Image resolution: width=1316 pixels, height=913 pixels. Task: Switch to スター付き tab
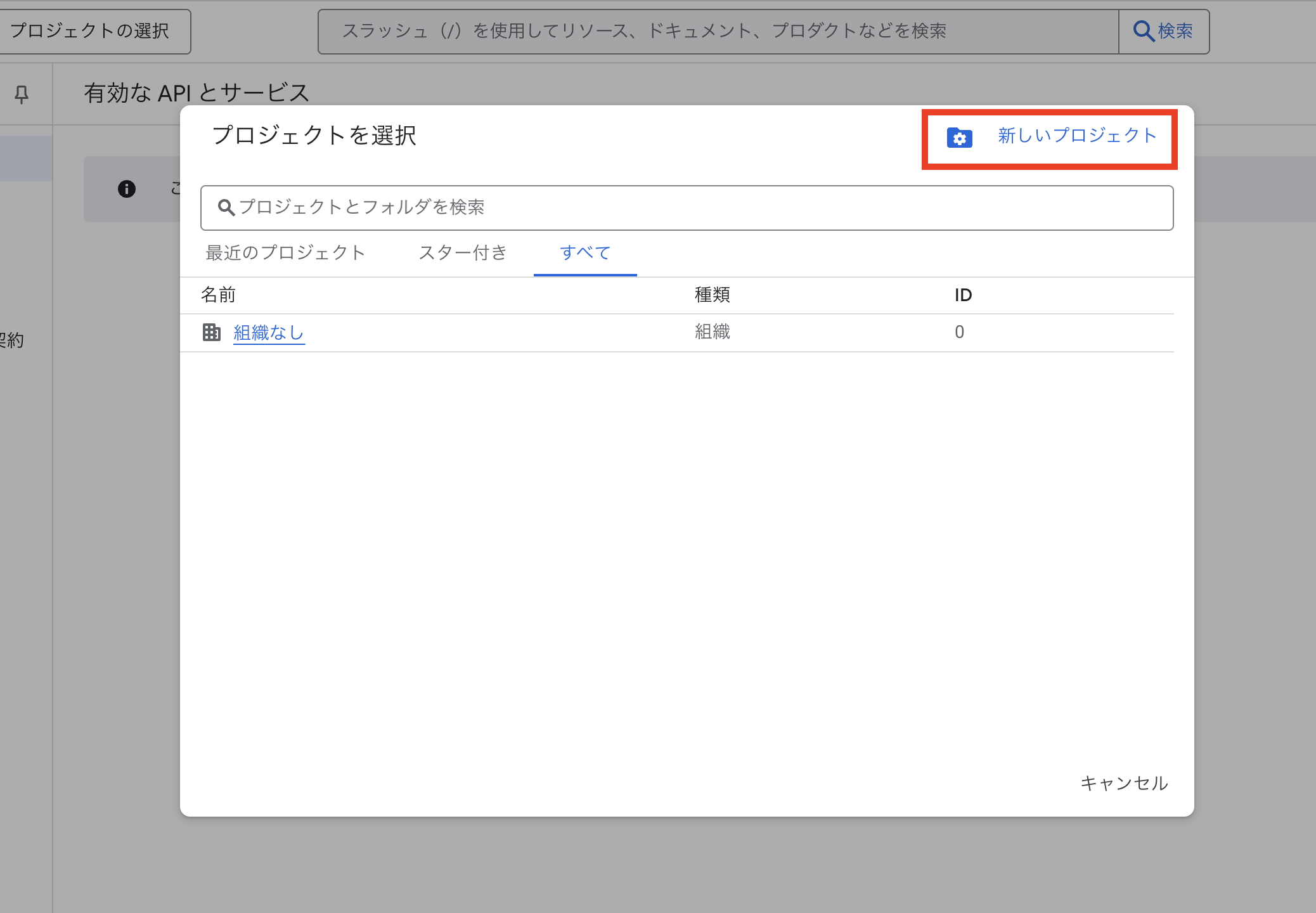click(463, 253)
